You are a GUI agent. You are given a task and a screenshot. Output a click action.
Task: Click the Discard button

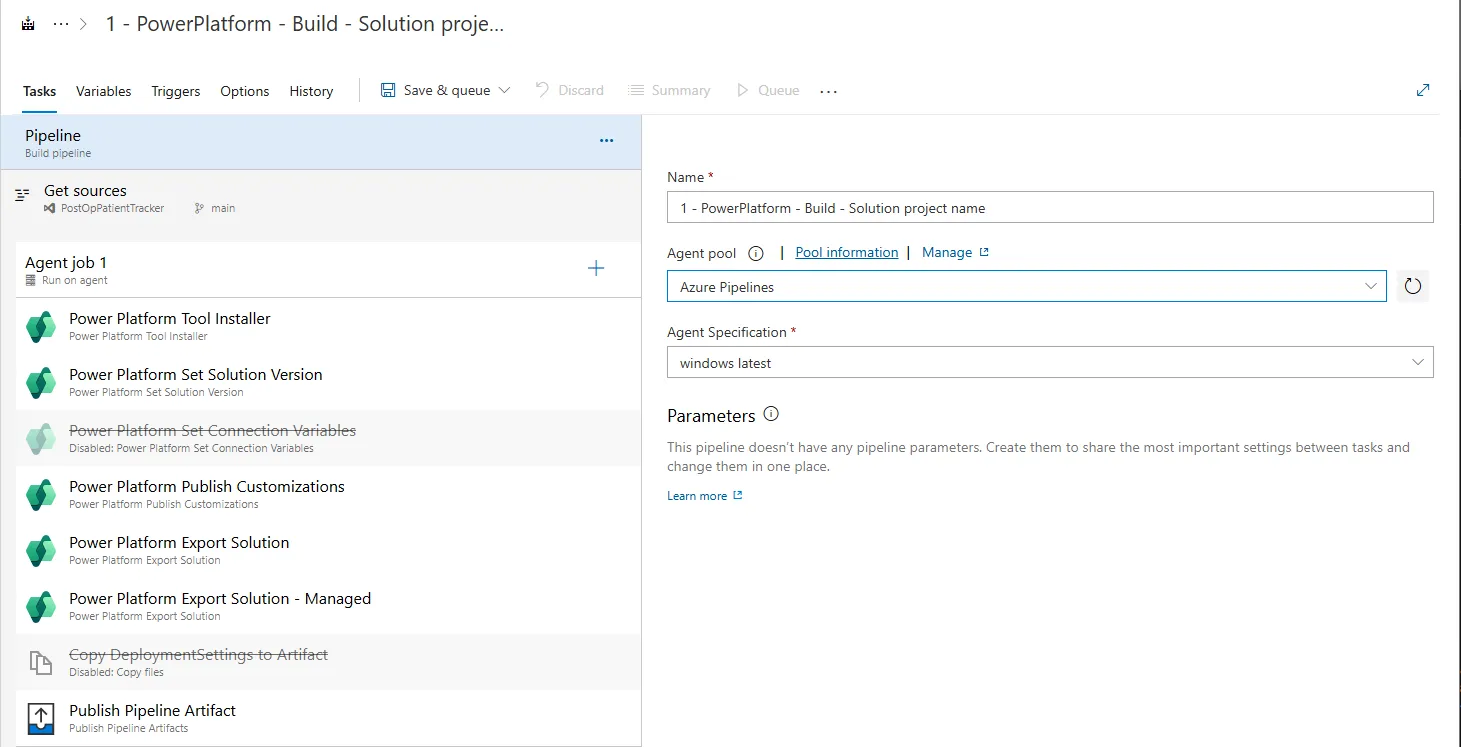click(x=570, y=90)
